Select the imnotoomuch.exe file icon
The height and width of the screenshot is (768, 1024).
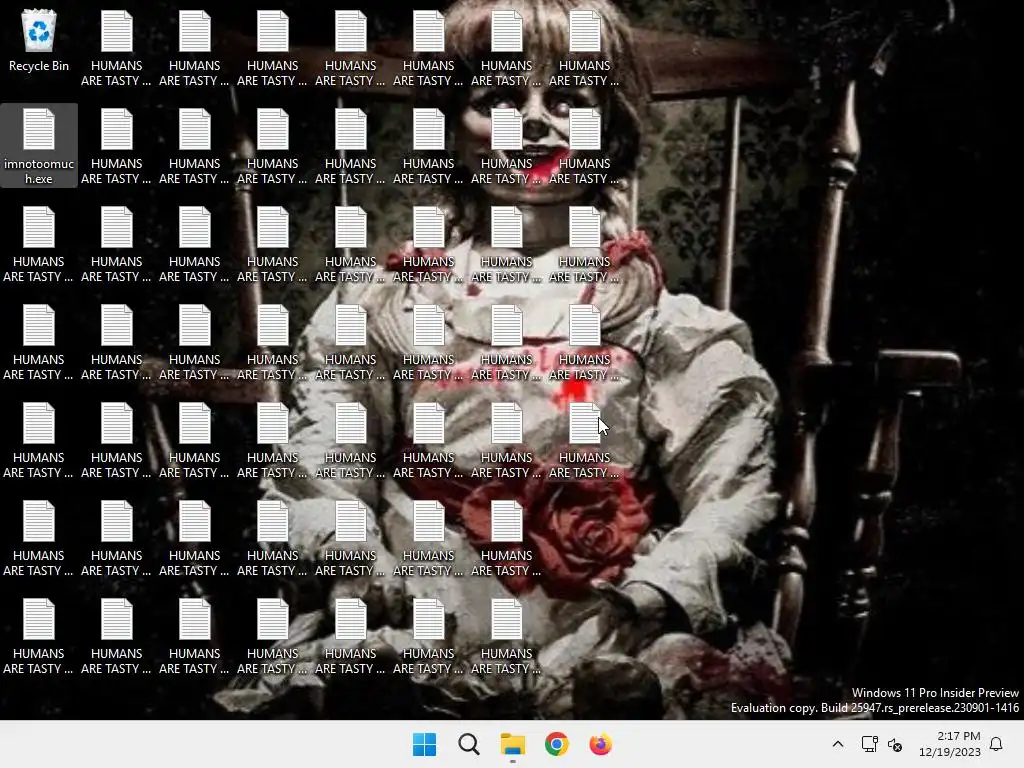pos(39,146)
